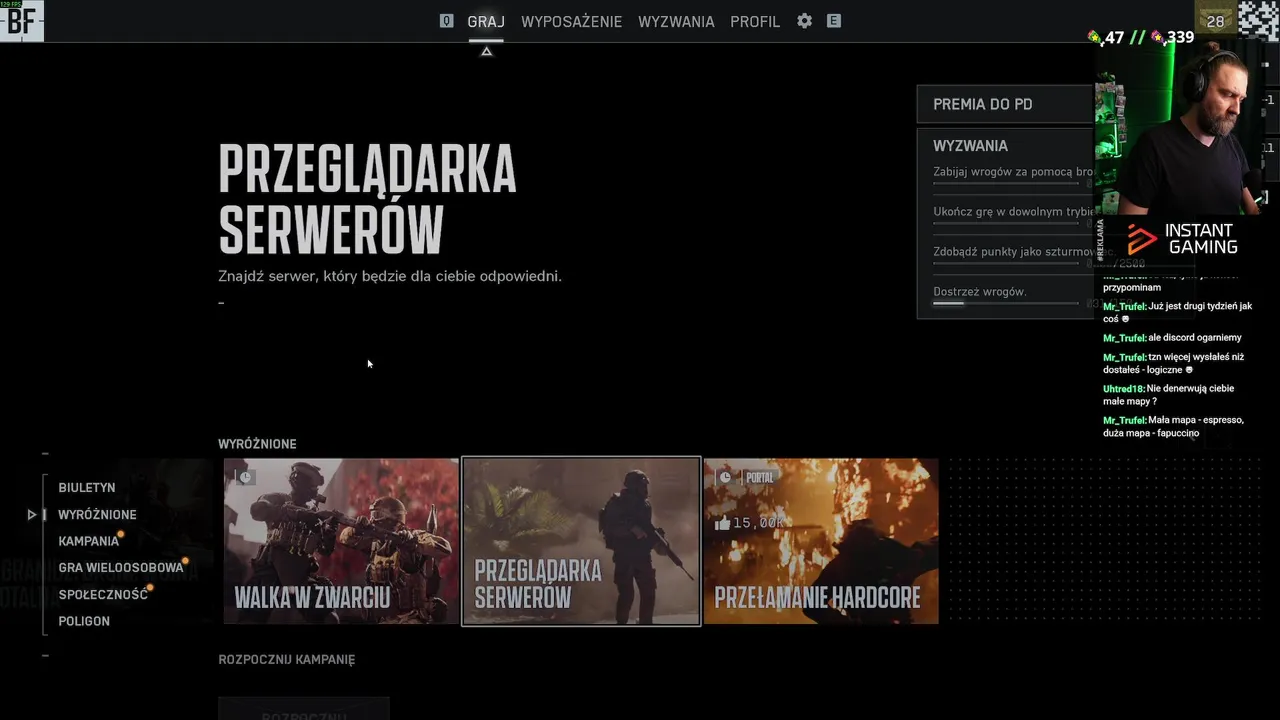Click the Dostrzeż wrogów progress bar

(1006, 303)
